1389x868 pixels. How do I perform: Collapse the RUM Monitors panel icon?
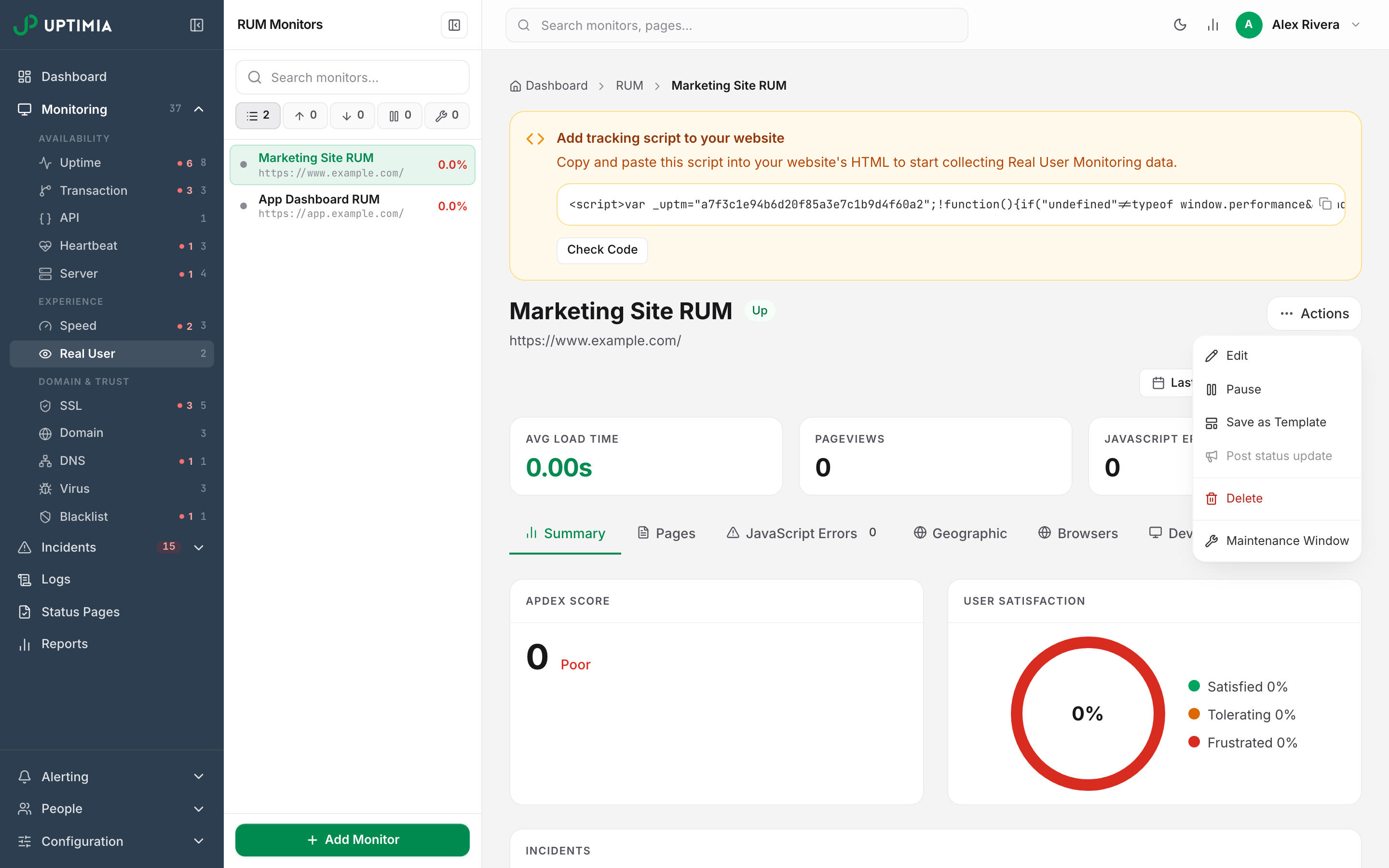pos(454,25)
